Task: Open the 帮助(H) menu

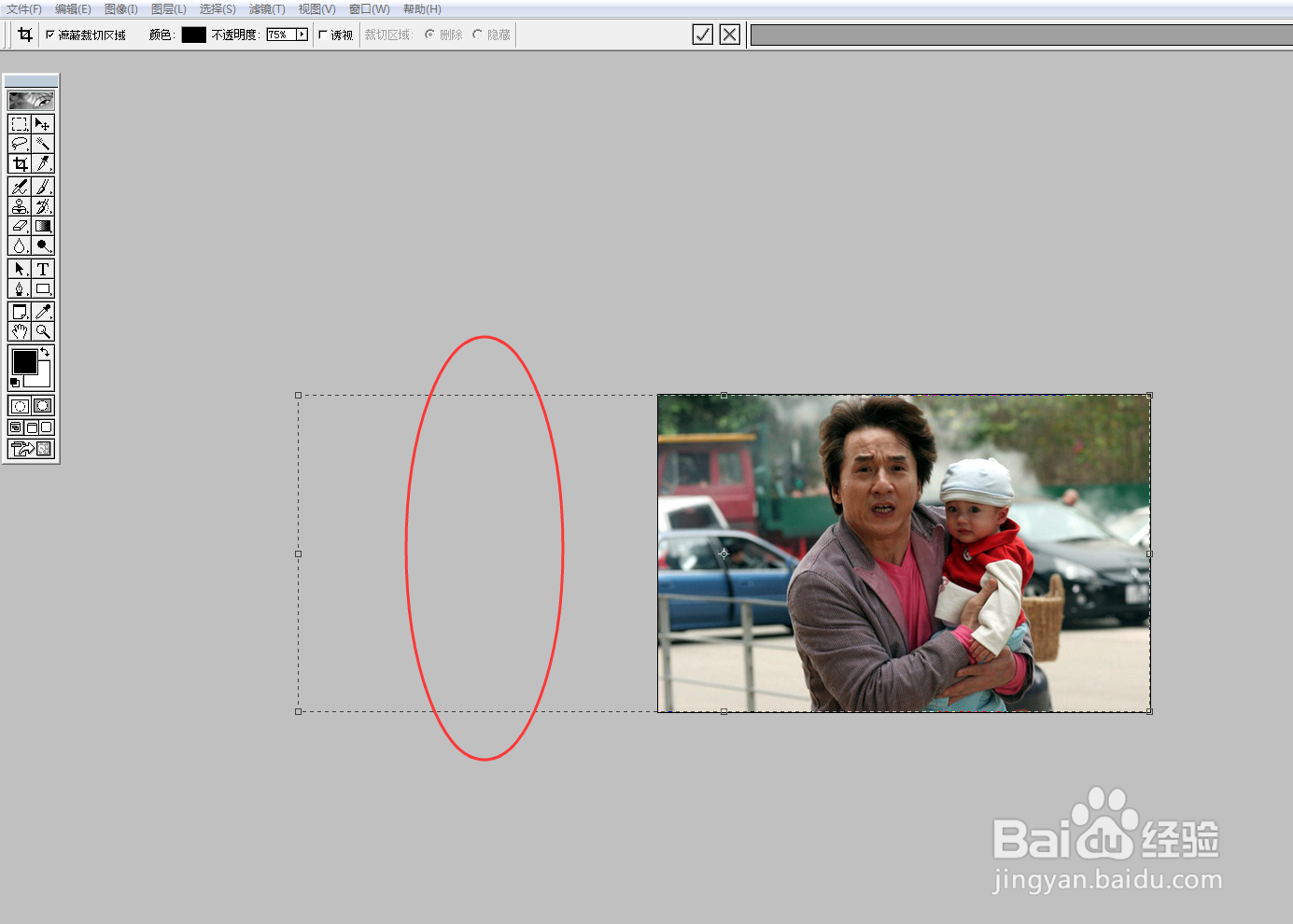Action: coord(422,9)
